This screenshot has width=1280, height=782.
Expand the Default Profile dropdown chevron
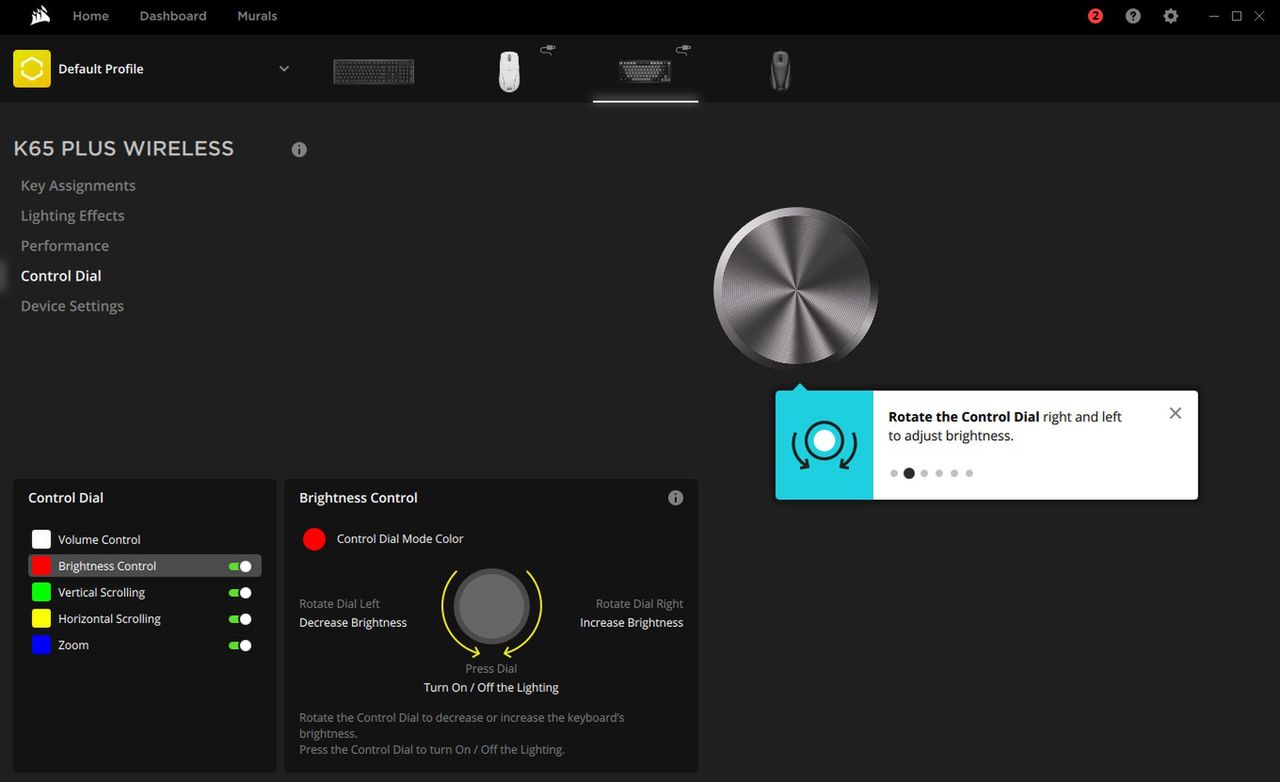284,69
